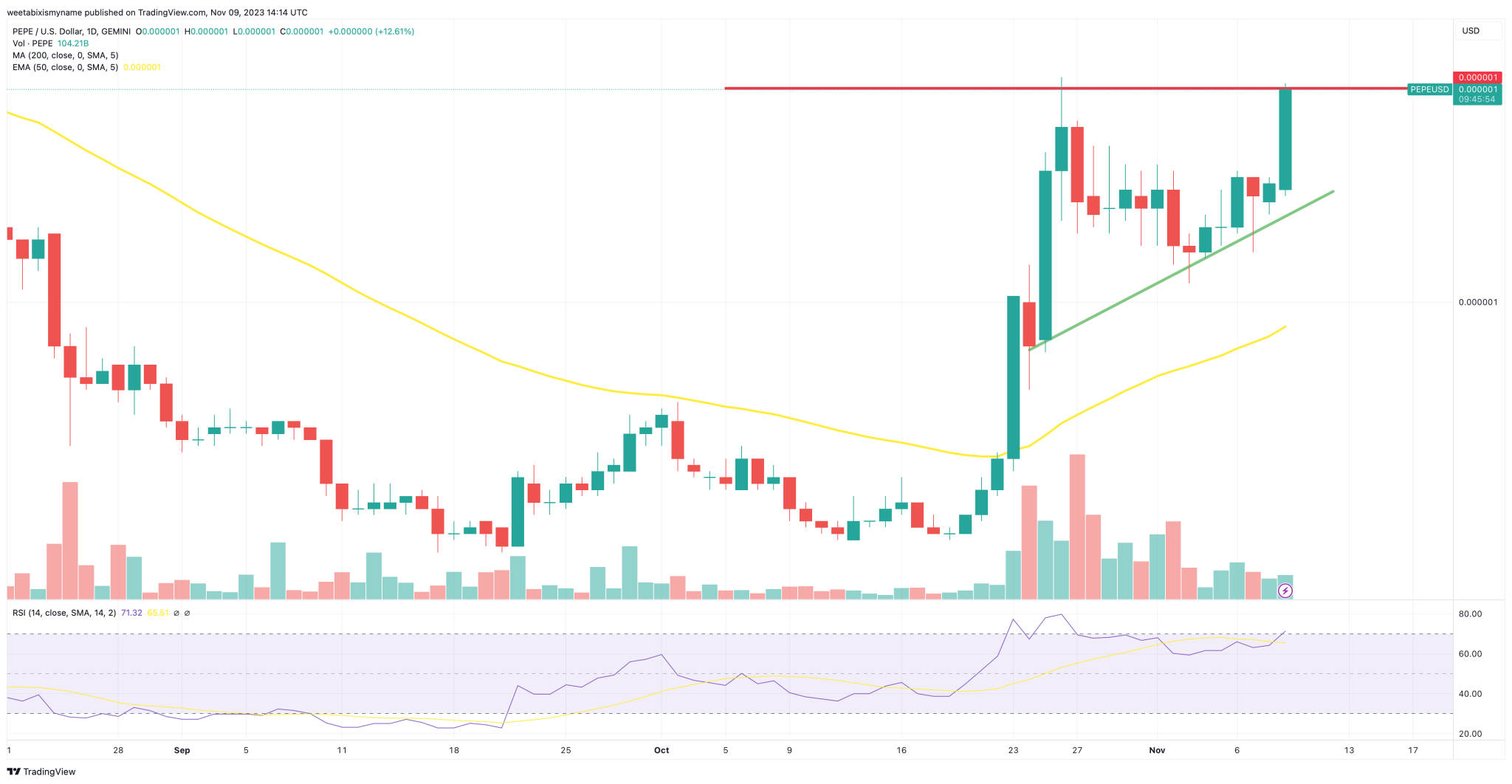Open the USD currency selector
The width and height of the screenshot is (1512, 784).
(1471, 31)
